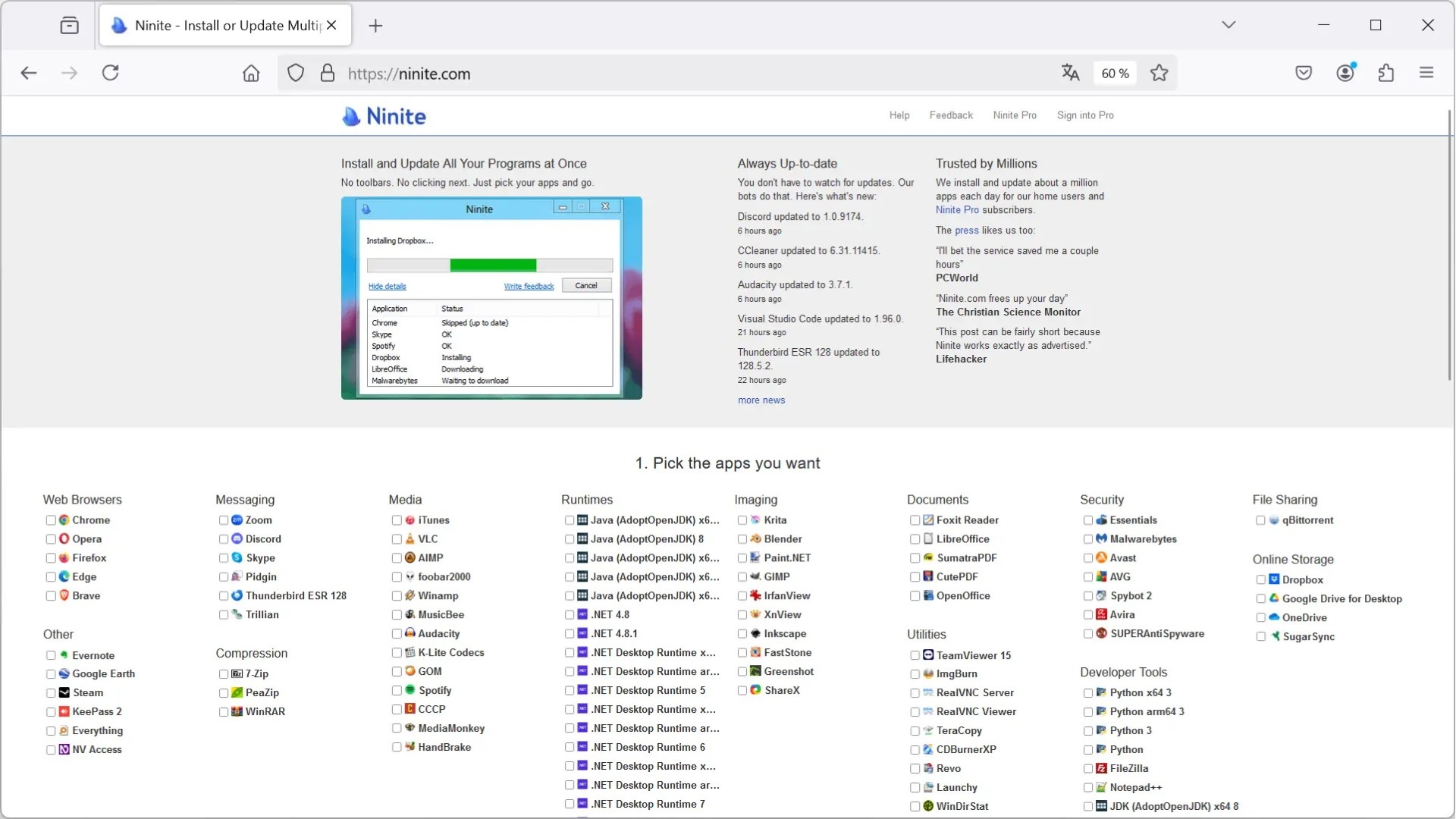Click the FileZilla app icon

(x=1101, y=769)
